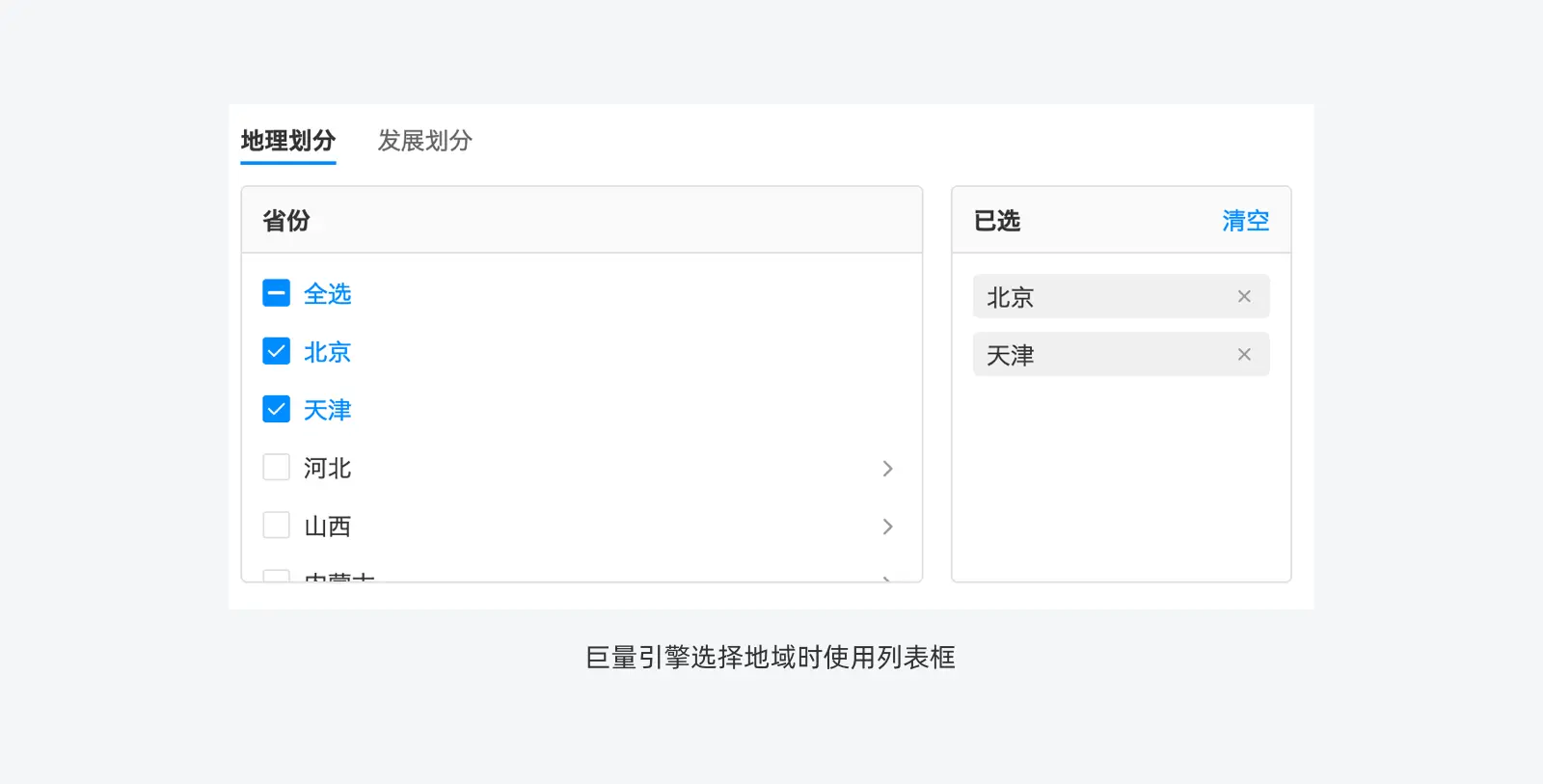Open the 发展划分 tab
The height and width of the screenshot is (784, 1543).
(x=424, y=141)
